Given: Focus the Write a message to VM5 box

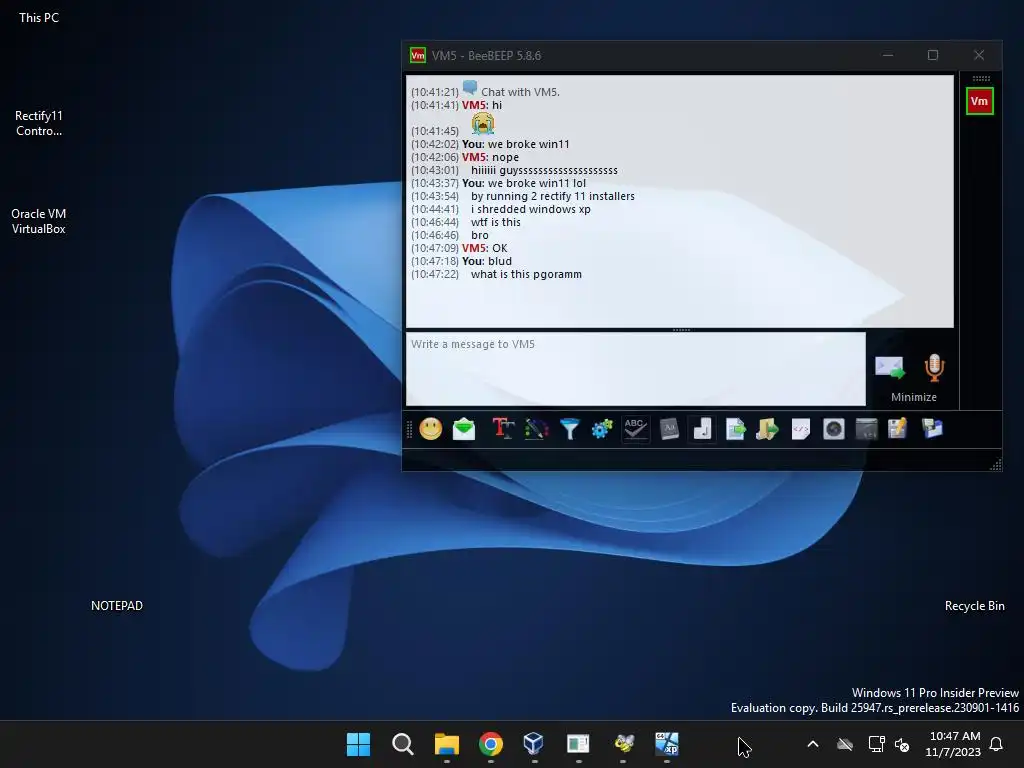Looking at the screenshot, I should pos(635,369).
